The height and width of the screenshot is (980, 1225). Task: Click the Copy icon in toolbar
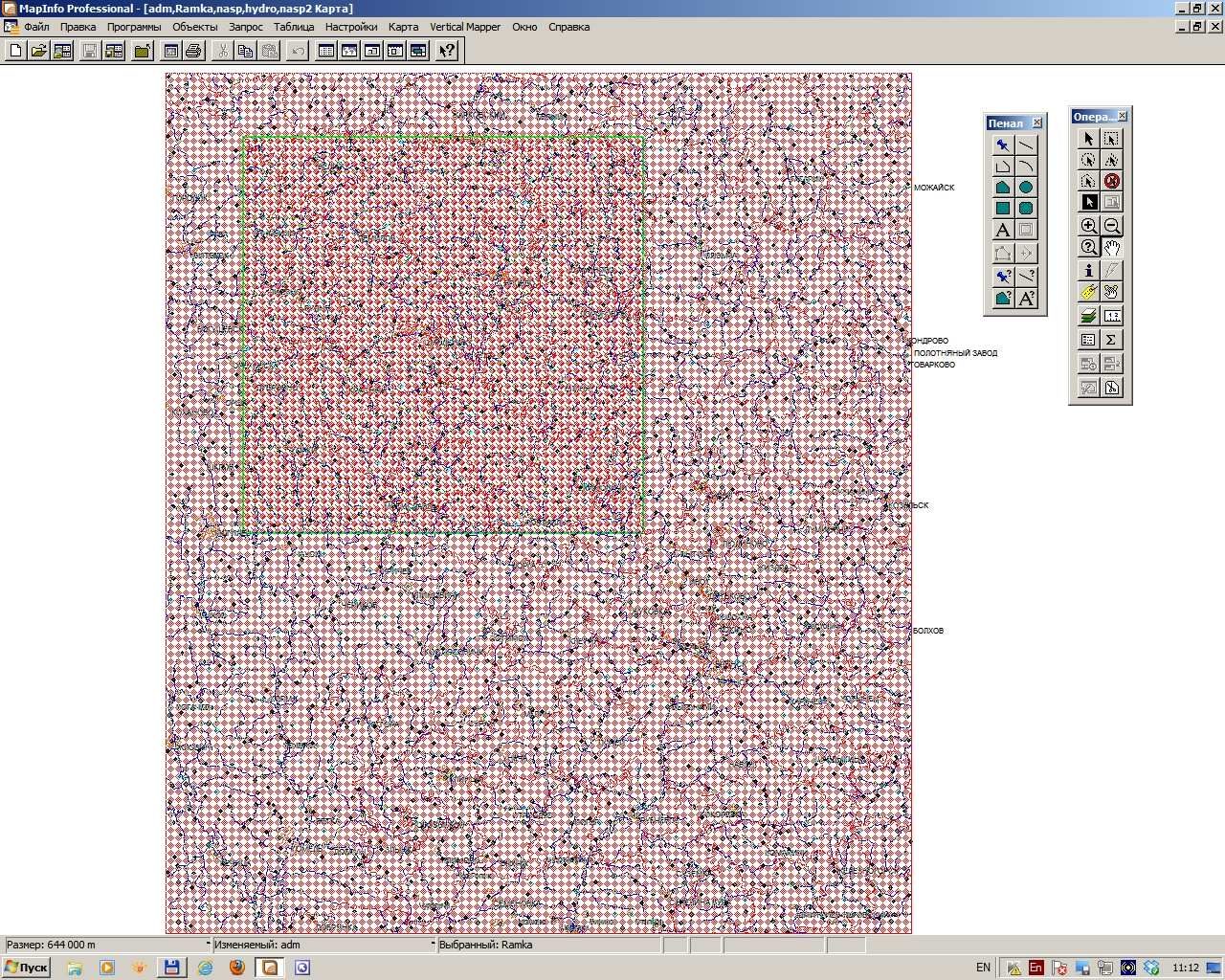click(x=246, y=51)
